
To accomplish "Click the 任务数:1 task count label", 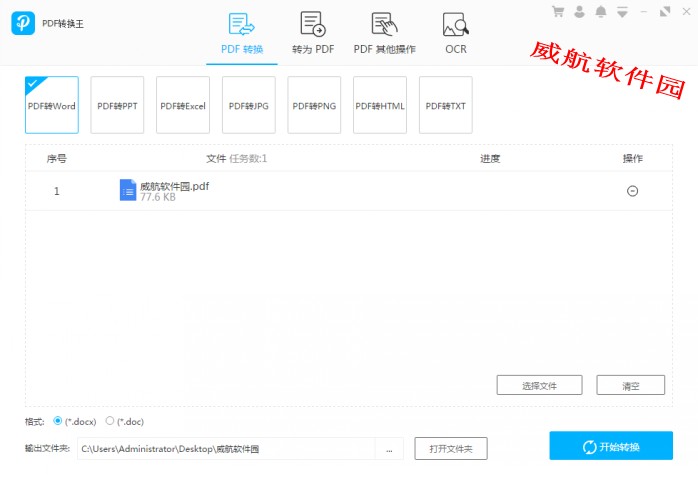I will click(x=248, y=158).
